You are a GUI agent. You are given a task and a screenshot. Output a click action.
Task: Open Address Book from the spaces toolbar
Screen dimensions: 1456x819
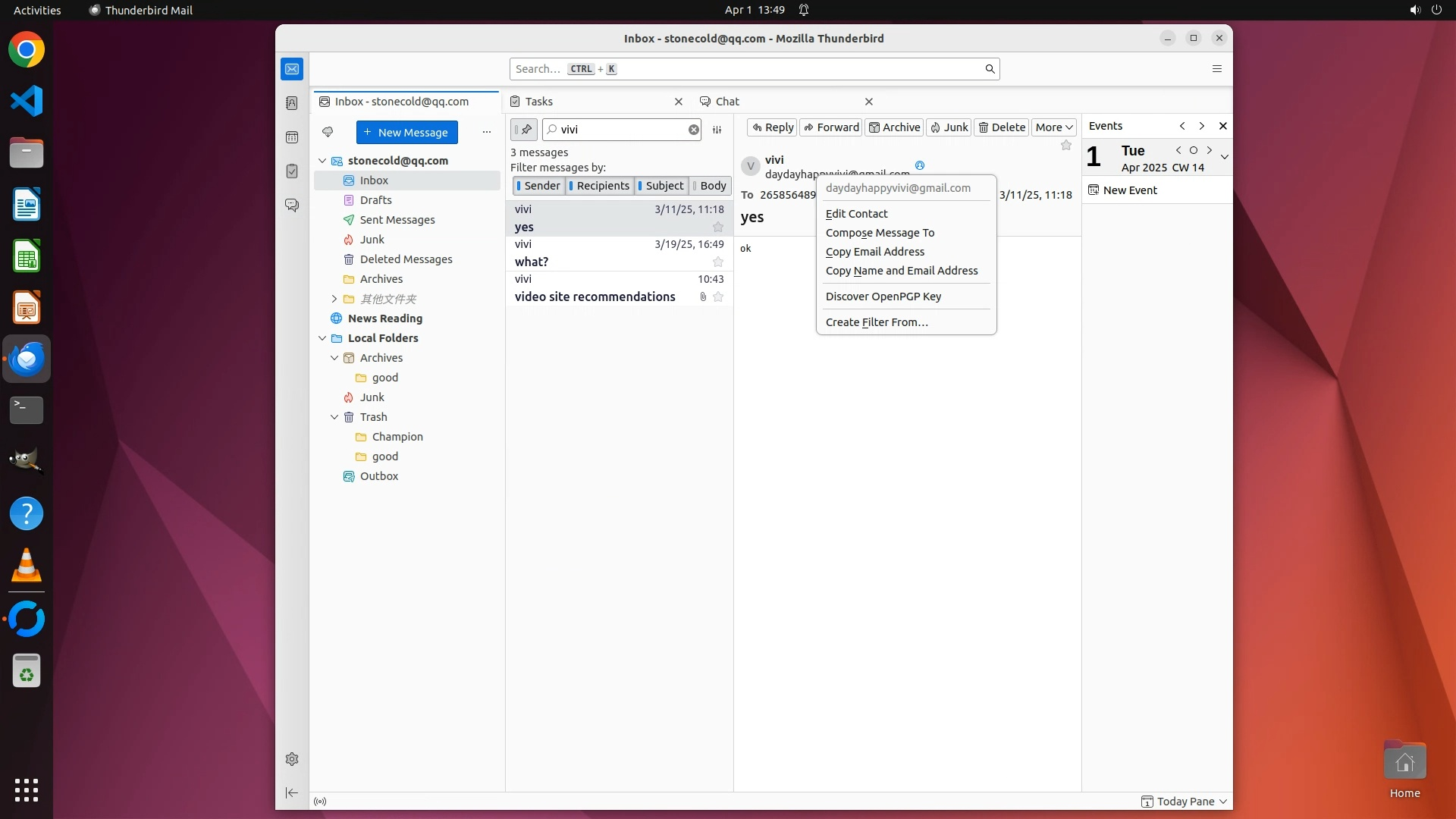(292, 103)
